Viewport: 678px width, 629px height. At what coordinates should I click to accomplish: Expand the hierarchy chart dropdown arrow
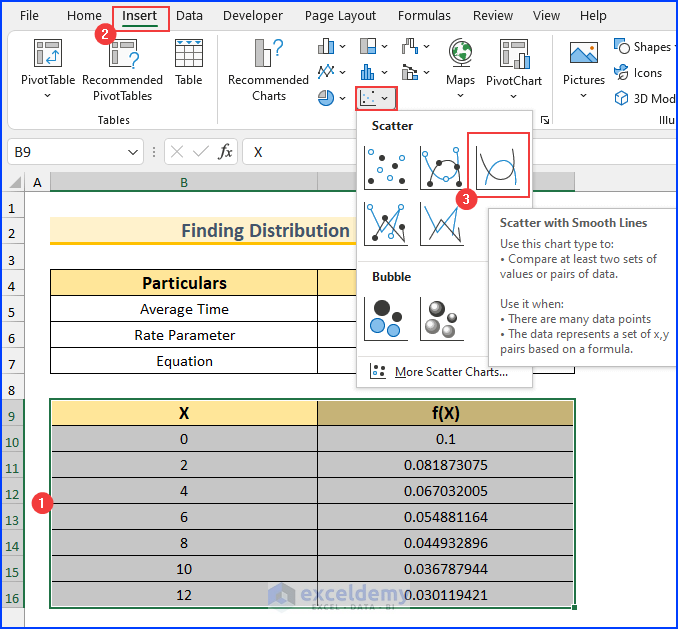tap(384, 46)
